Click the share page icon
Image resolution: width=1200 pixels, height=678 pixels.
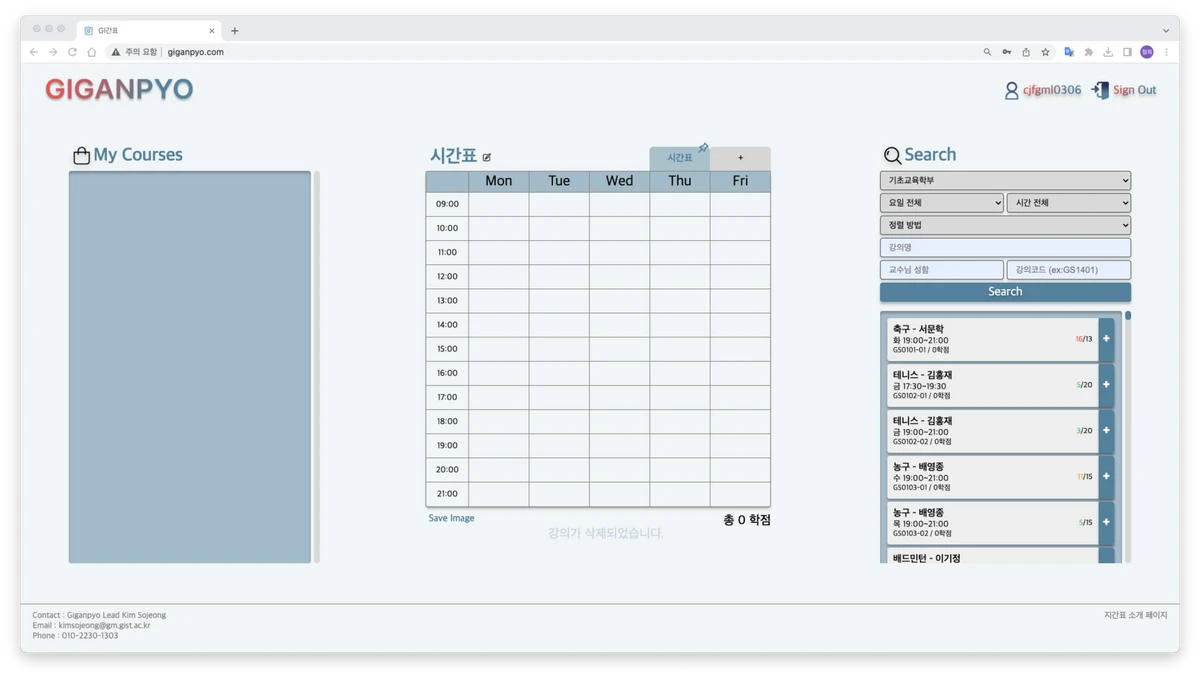[1026, 52]
